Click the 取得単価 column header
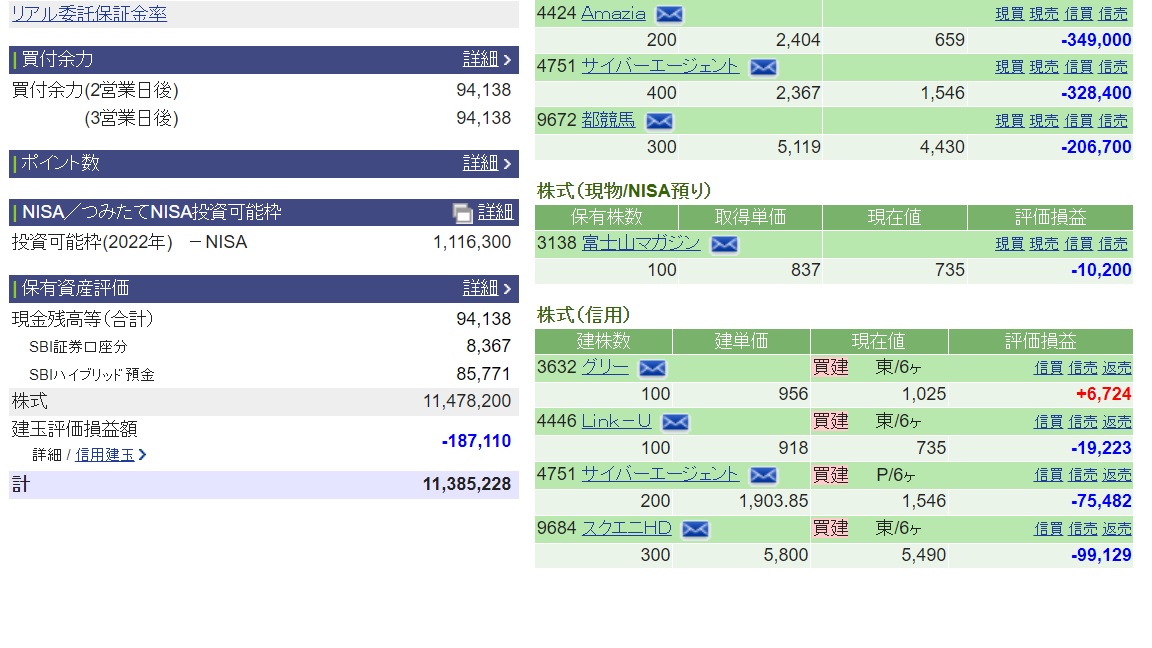Viewport: 1152px width, 648px height. pyautogui.click(x=750, y=217)
